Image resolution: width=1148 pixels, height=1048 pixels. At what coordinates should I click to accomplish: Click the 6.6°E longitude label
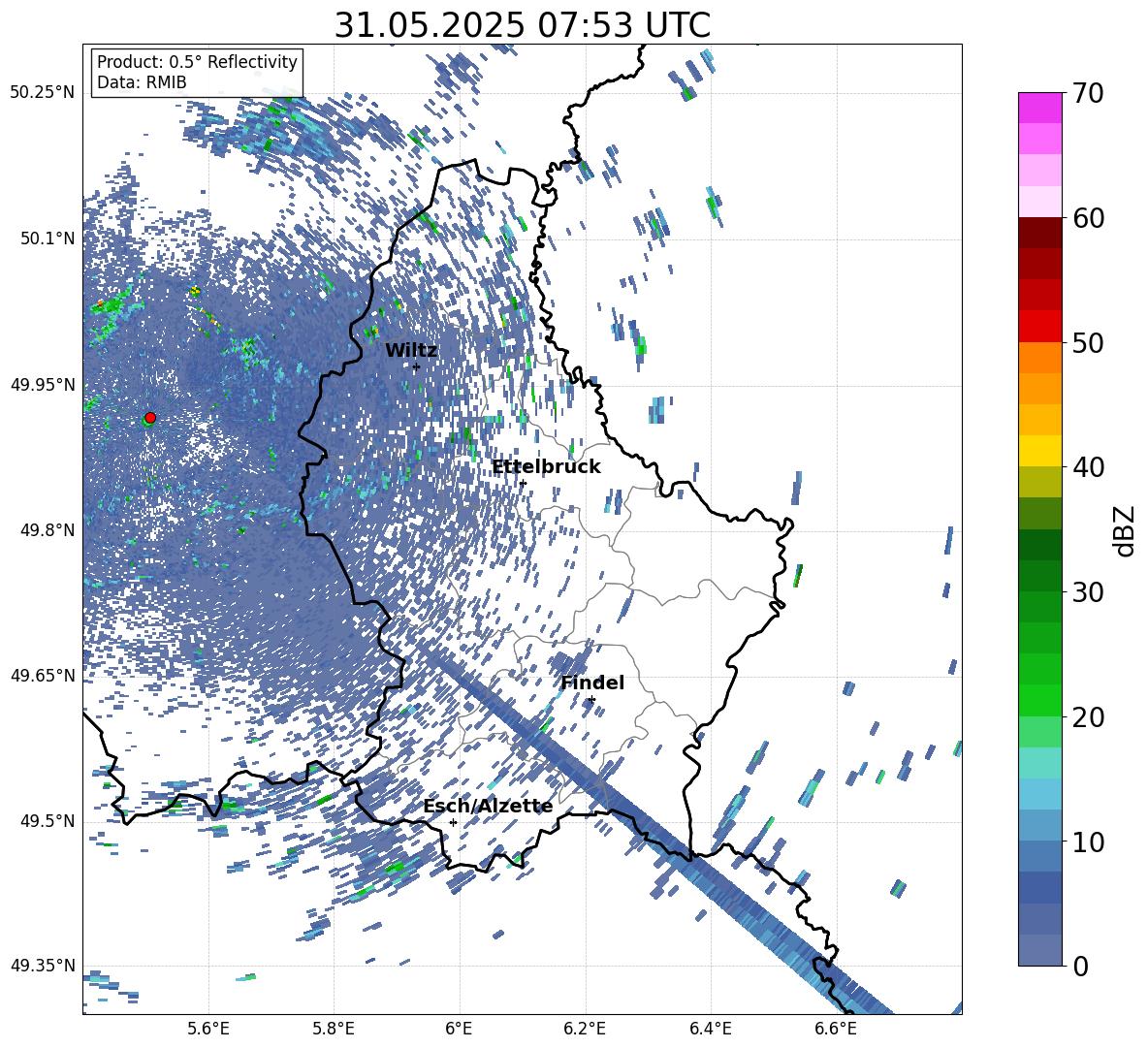(836, 1029)
